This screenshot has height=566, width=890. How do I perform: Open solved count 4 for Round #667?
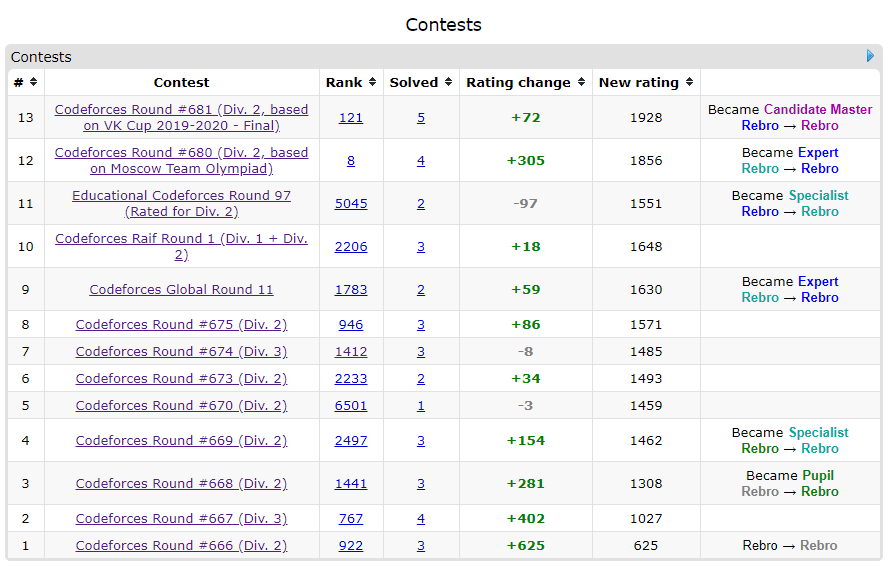pos(421,519)
